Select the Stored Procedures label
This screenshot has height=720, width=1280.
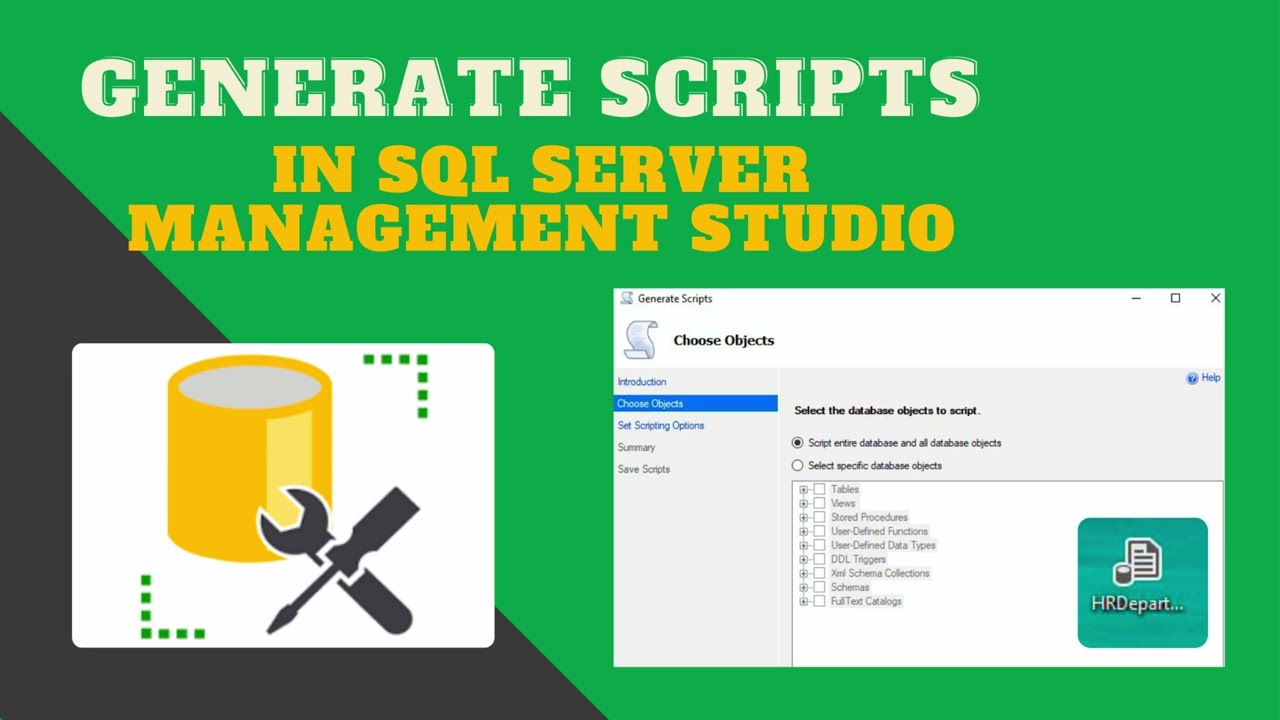869,518
